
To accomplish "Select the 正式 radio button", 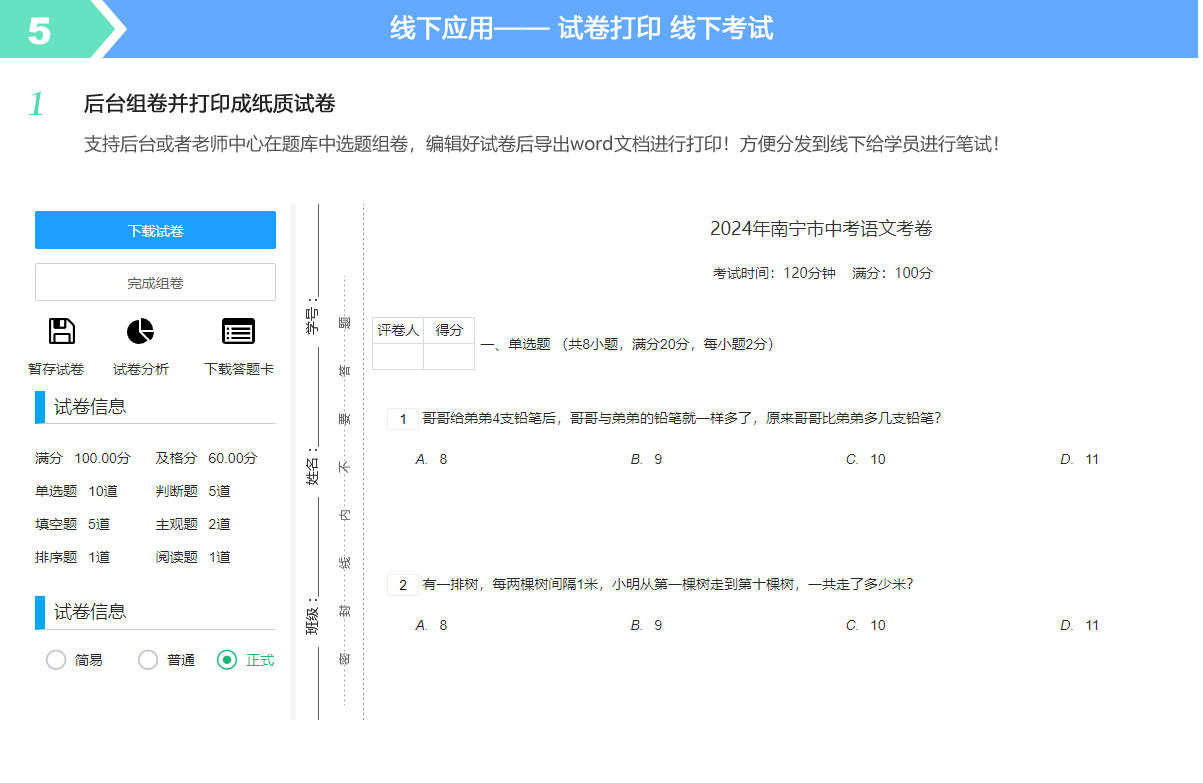I will click(227, 660).
